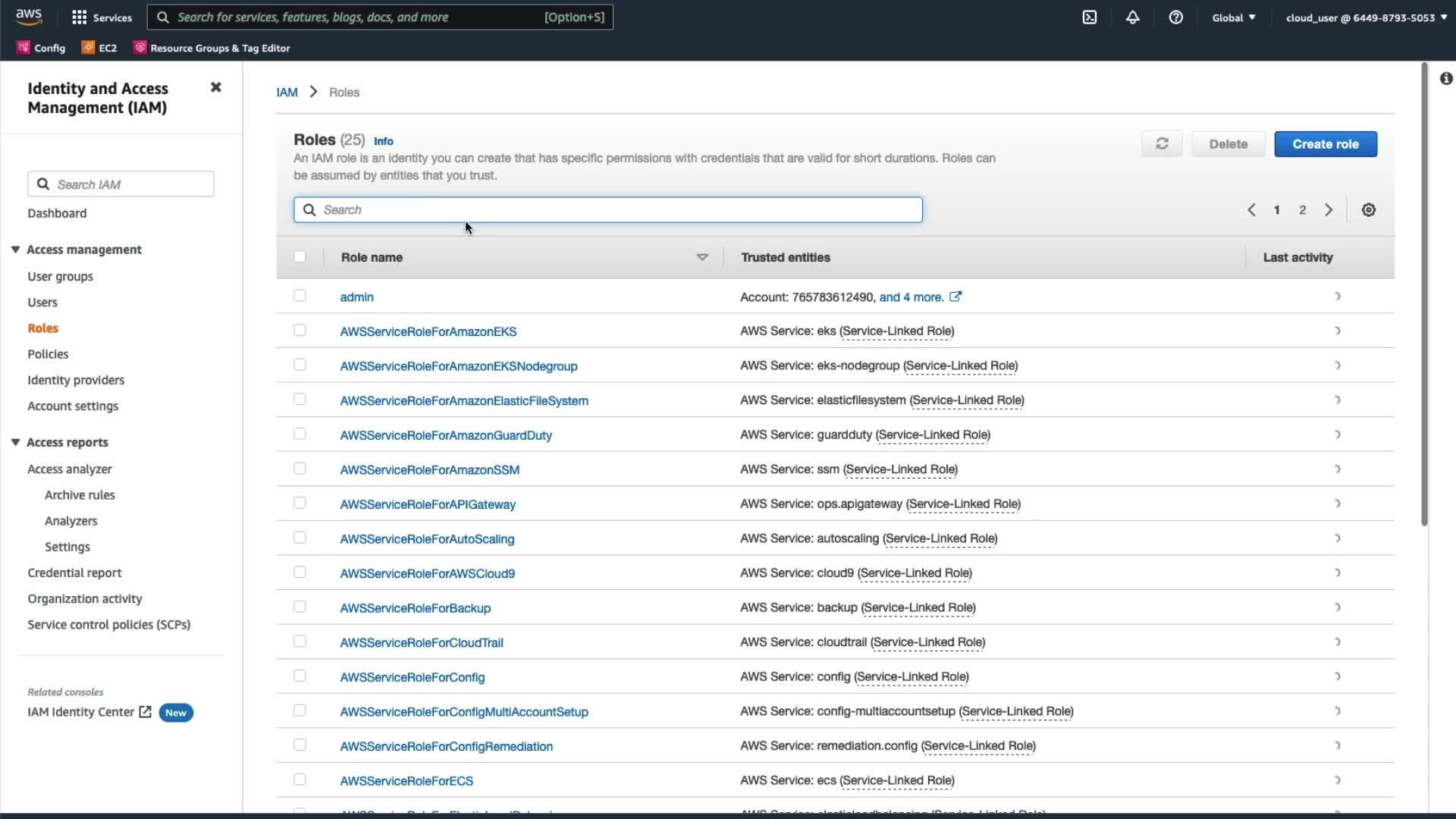Click the AWS logo
The width and height of the screenshot is (1456, 819).
[29, 17]
